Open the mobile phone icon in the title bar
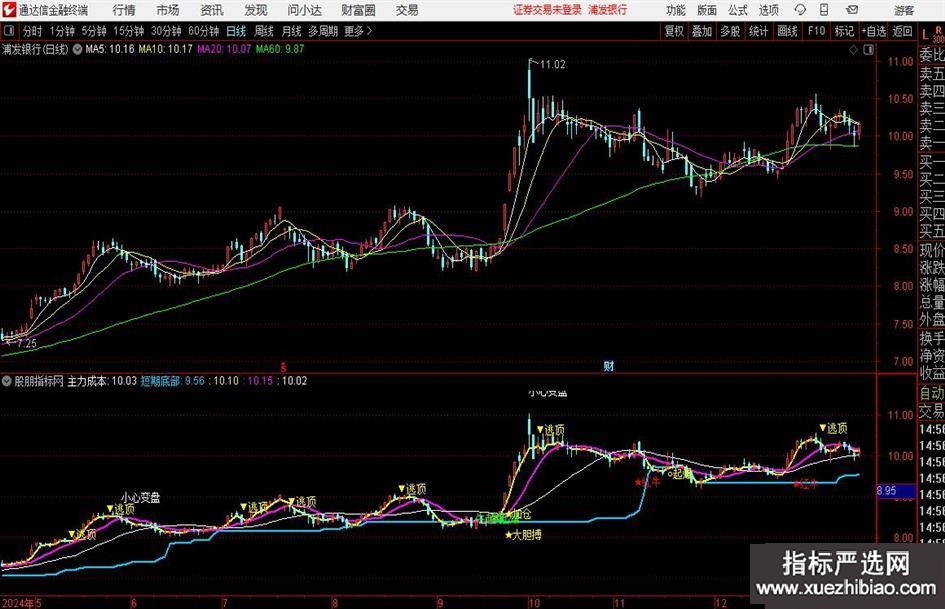 click(x=824, y=10)
